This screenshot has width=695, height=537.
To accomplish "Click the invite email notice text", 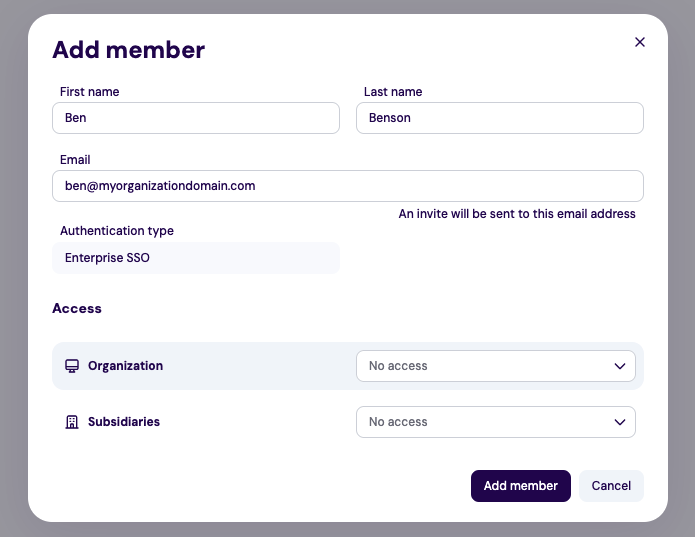I will click(x=517, y=214).
